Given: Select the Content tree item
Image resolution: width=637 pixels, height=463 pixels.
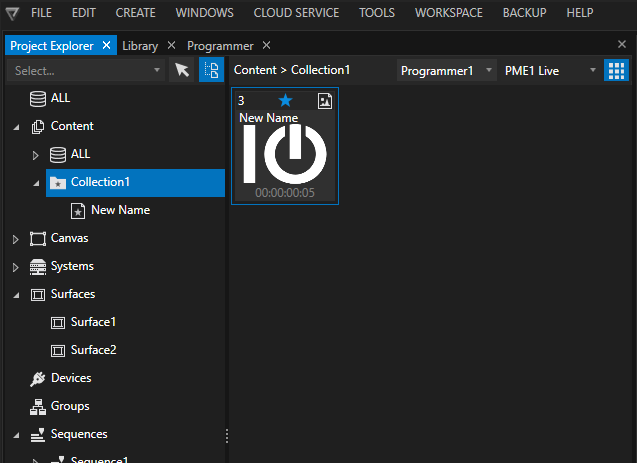Looking at the screenshot, I should 72,126.
